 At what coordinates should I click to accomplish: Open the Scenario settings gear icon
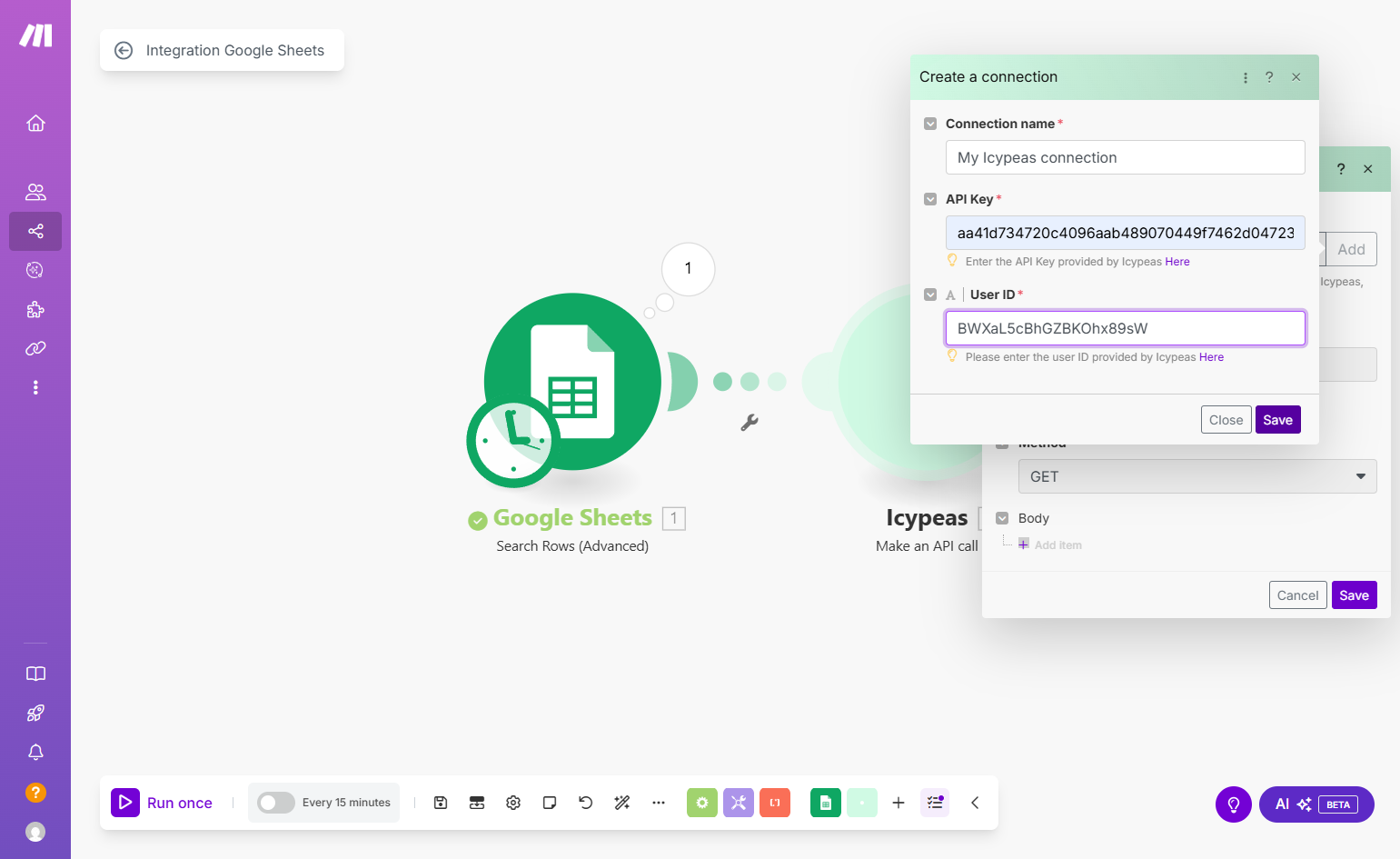pyautogui.click(x=513, y=803)
